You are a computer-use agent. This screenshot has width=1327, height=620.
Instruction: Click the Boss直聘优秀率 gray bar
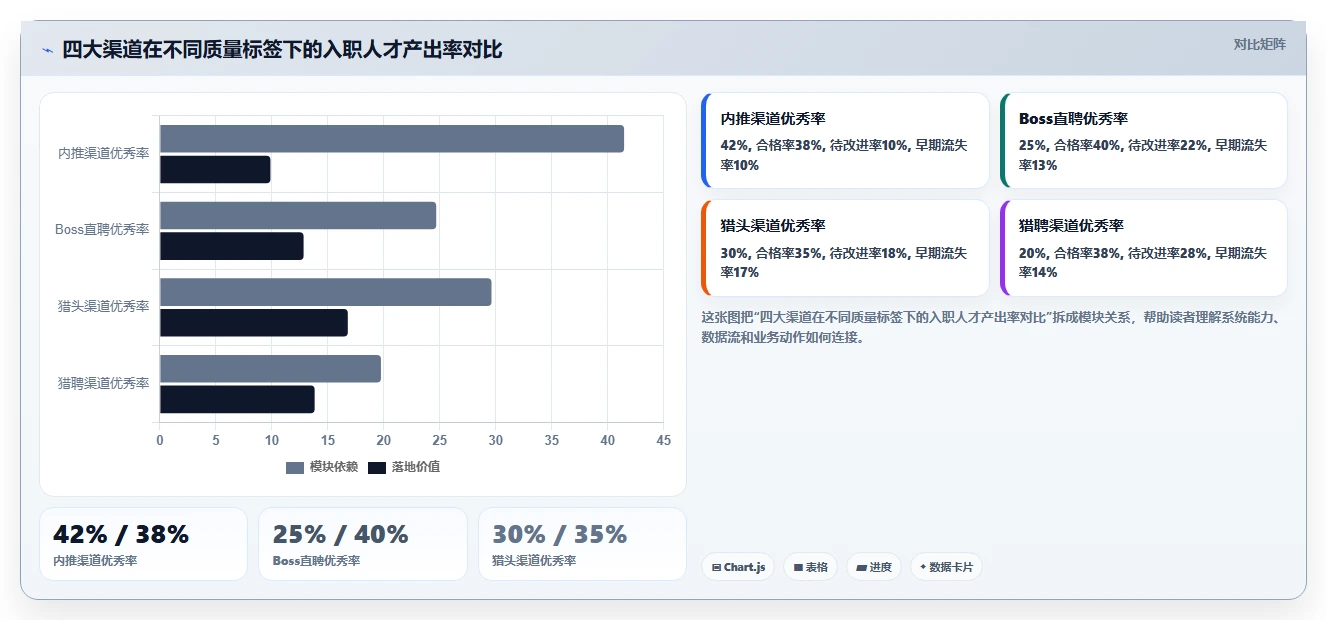coord(298,215)
